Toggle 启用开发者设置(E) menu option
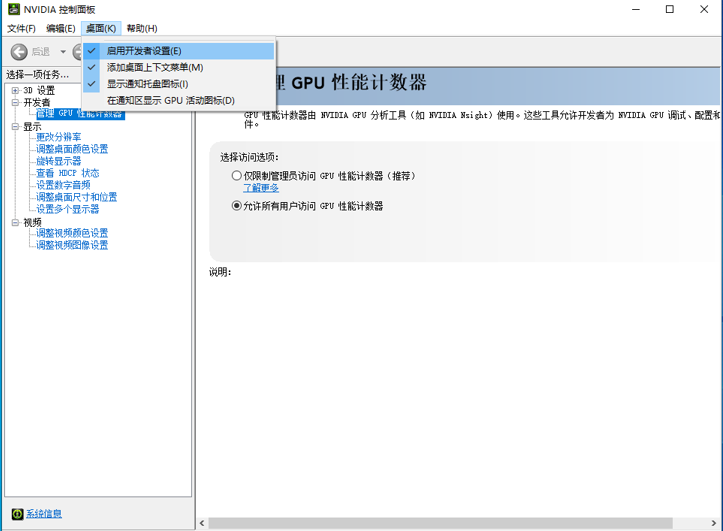 click(x=179, y=51)
